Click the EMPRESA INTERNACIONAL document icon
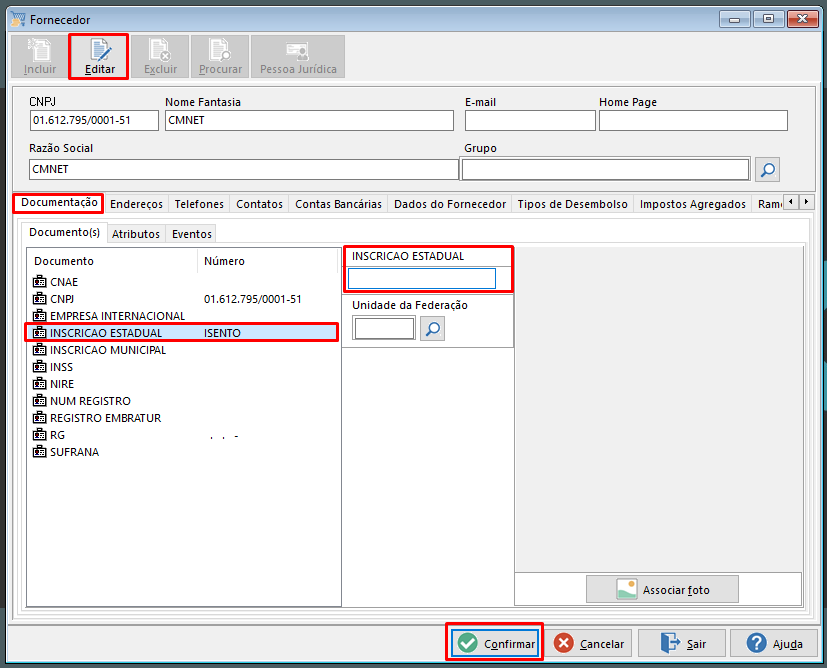Image resolution: width=827 pixels, height=668 pixels. coord(40,316)
